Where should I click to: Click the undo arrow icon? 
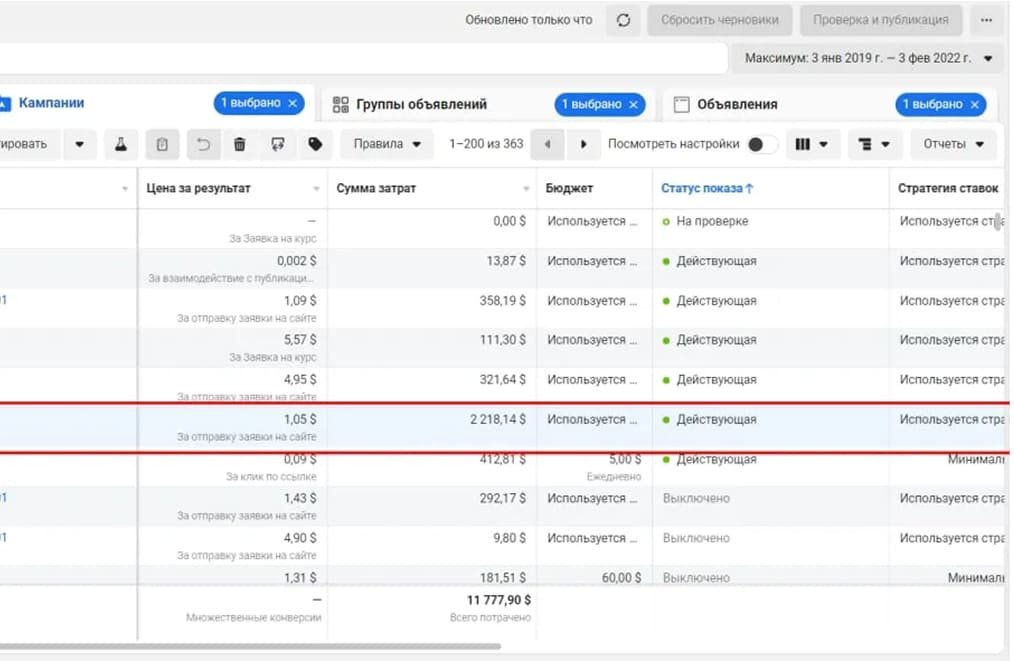tap(203, 144)
